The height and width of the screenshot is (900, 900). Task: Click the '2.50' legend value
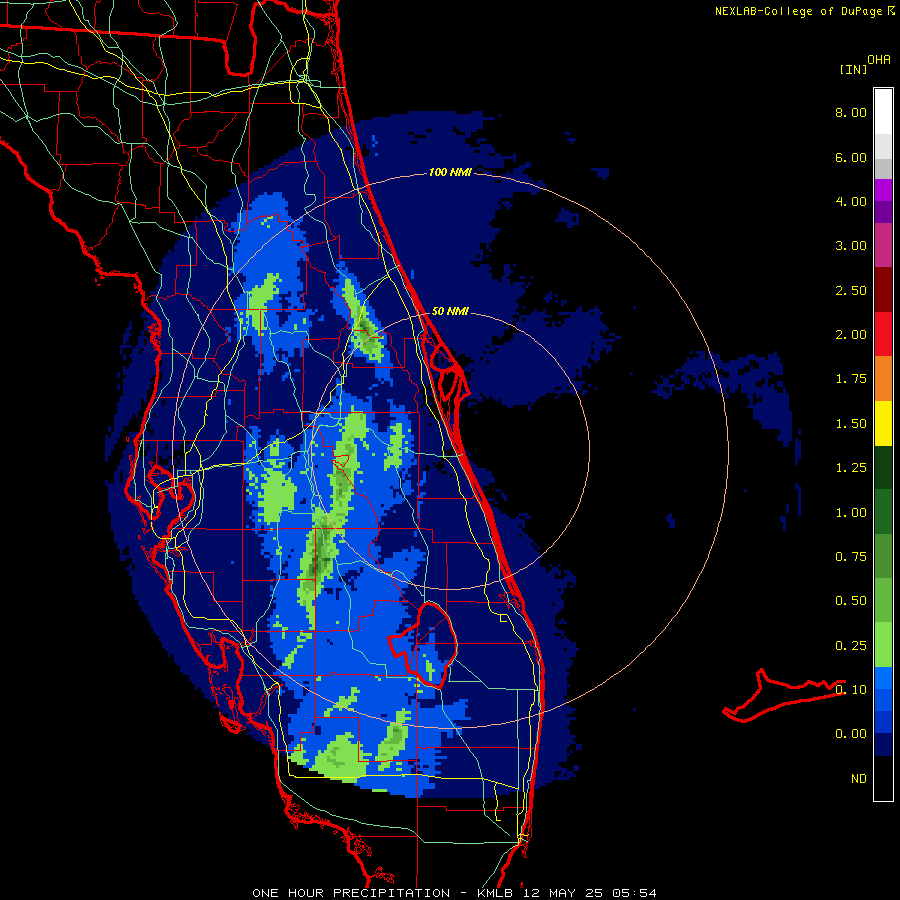[x=851, y=290]
